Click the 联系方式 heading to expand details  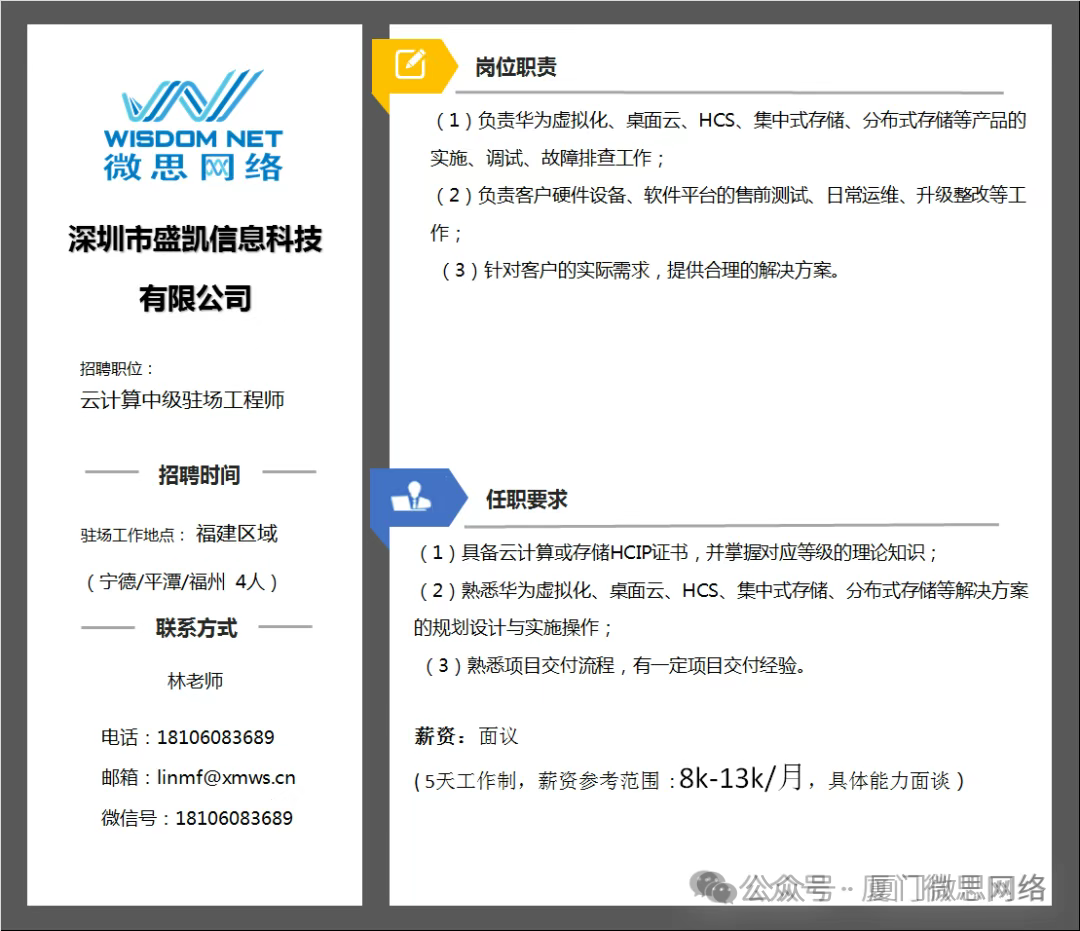196,629
